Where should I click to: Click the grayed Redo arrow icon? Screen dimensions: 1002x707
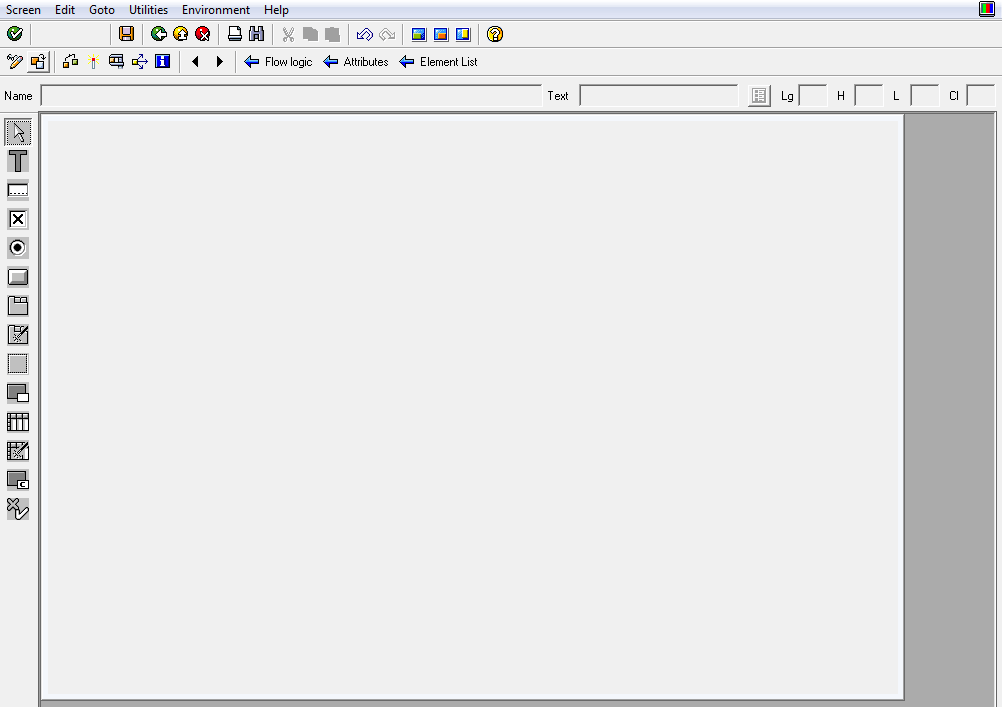coord(387,34)
